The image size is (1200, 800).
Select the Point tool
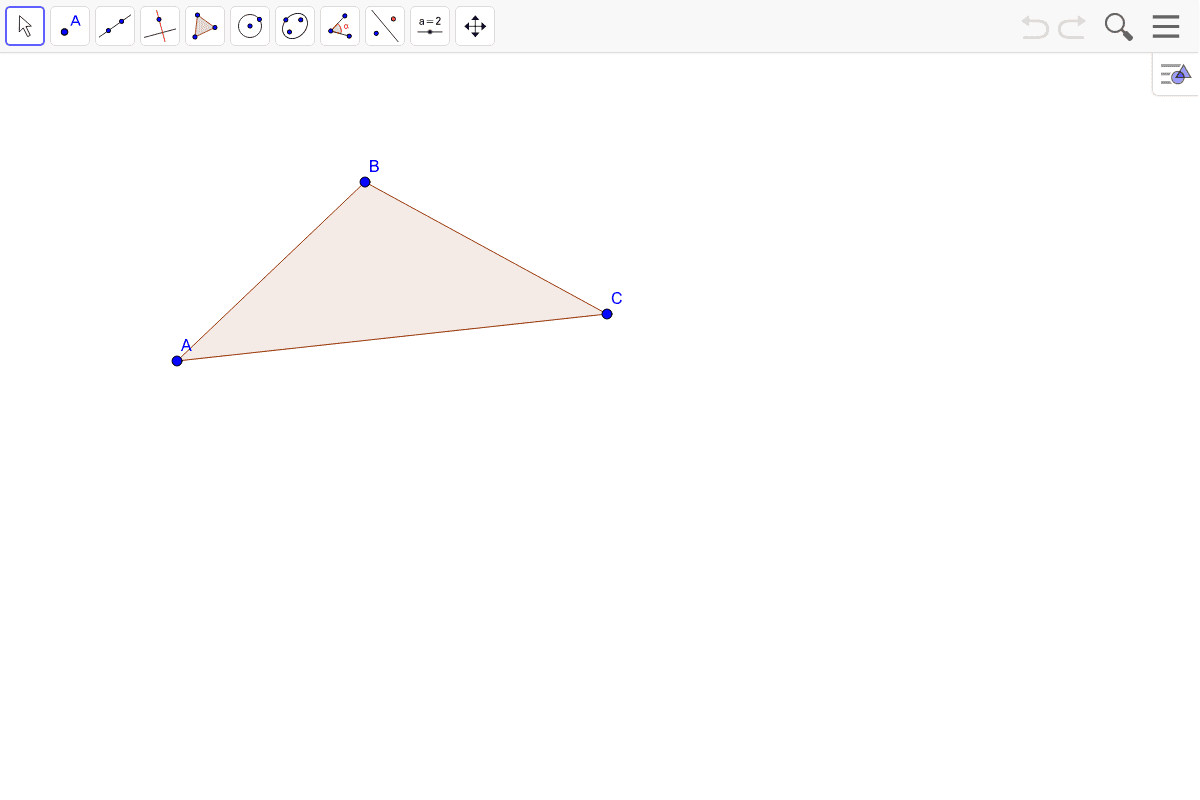click(70, 26)
